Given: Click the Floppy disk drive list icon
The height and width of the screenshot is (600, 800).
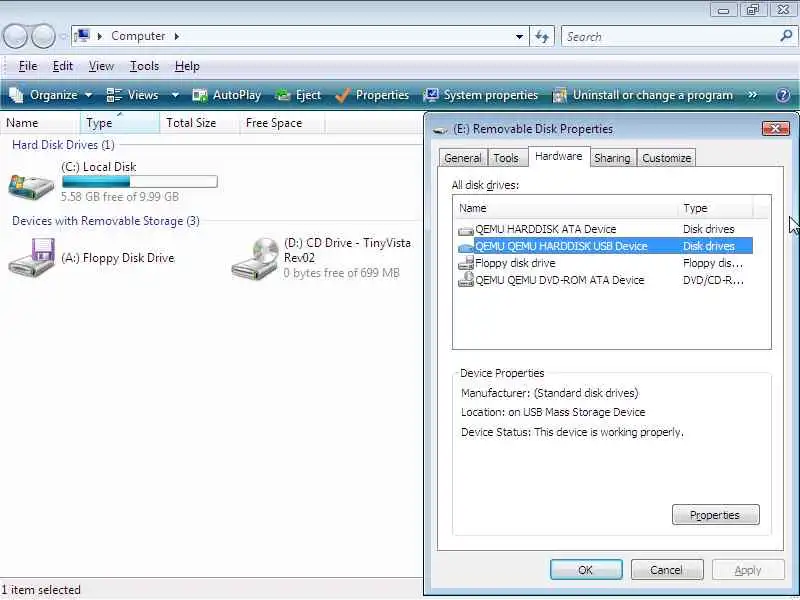Looking at the screenshot, I should (466, 263).
